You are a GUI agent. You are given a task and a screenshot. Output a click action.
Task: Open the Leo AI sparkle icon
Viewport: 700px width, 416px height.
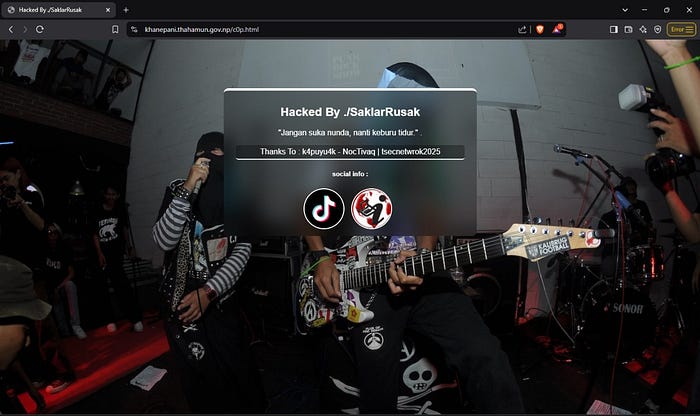click(643, 29)
